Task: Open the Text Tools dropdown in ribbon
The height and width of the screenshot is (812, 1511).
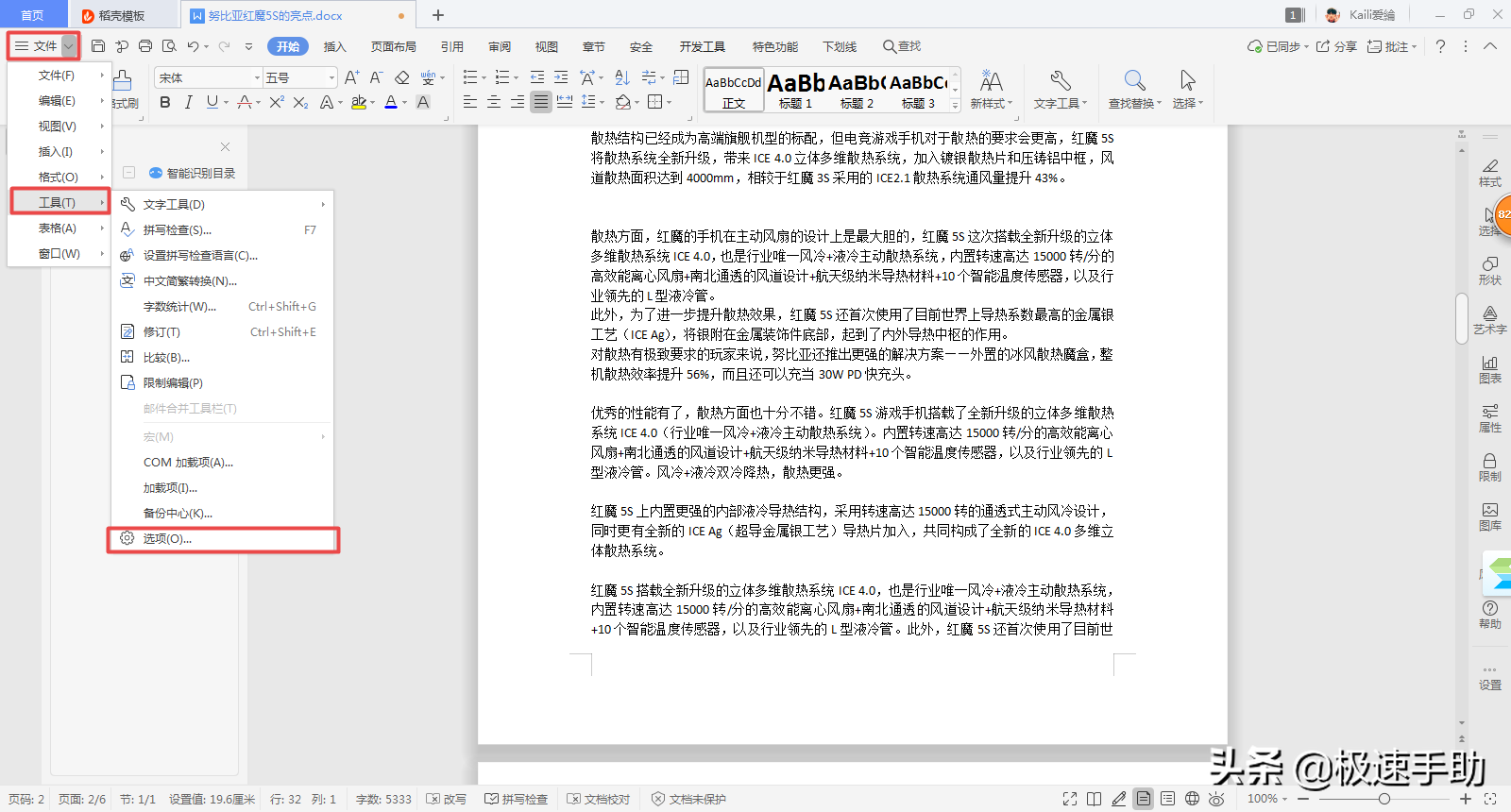Action: click(1061, 90)
